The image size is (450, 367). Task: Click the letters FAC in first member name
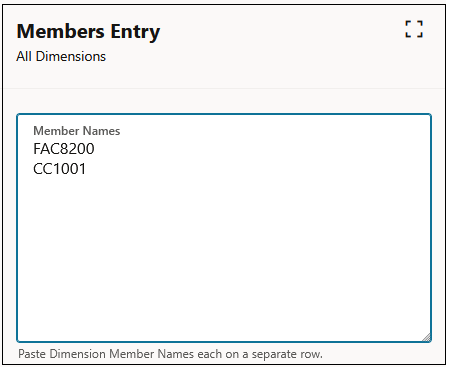(x=46, y=149)
